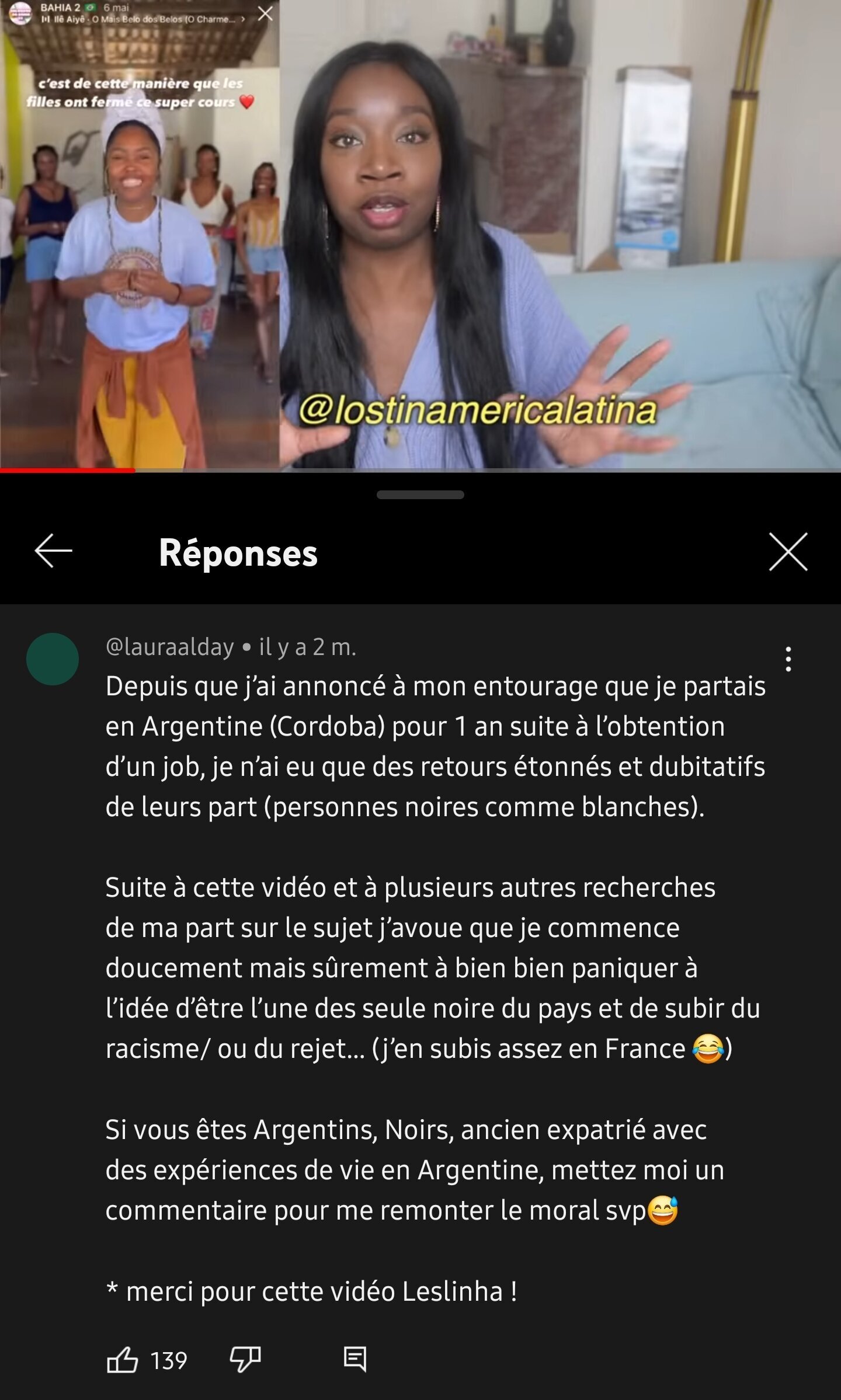Click the small X on the embedded story
The width and height of the screenshot is (841, 1400).
click(x=266, y=13)
